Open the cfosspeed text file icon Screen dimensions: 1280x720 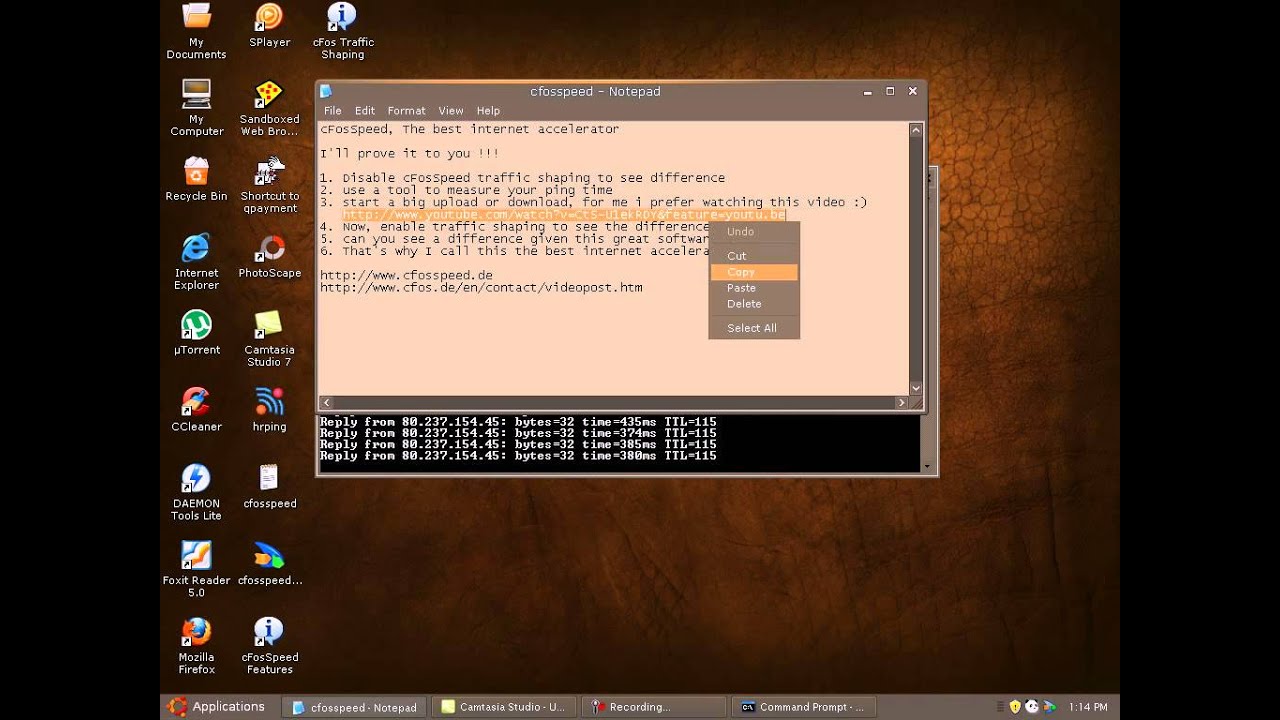tap(269, 487)
